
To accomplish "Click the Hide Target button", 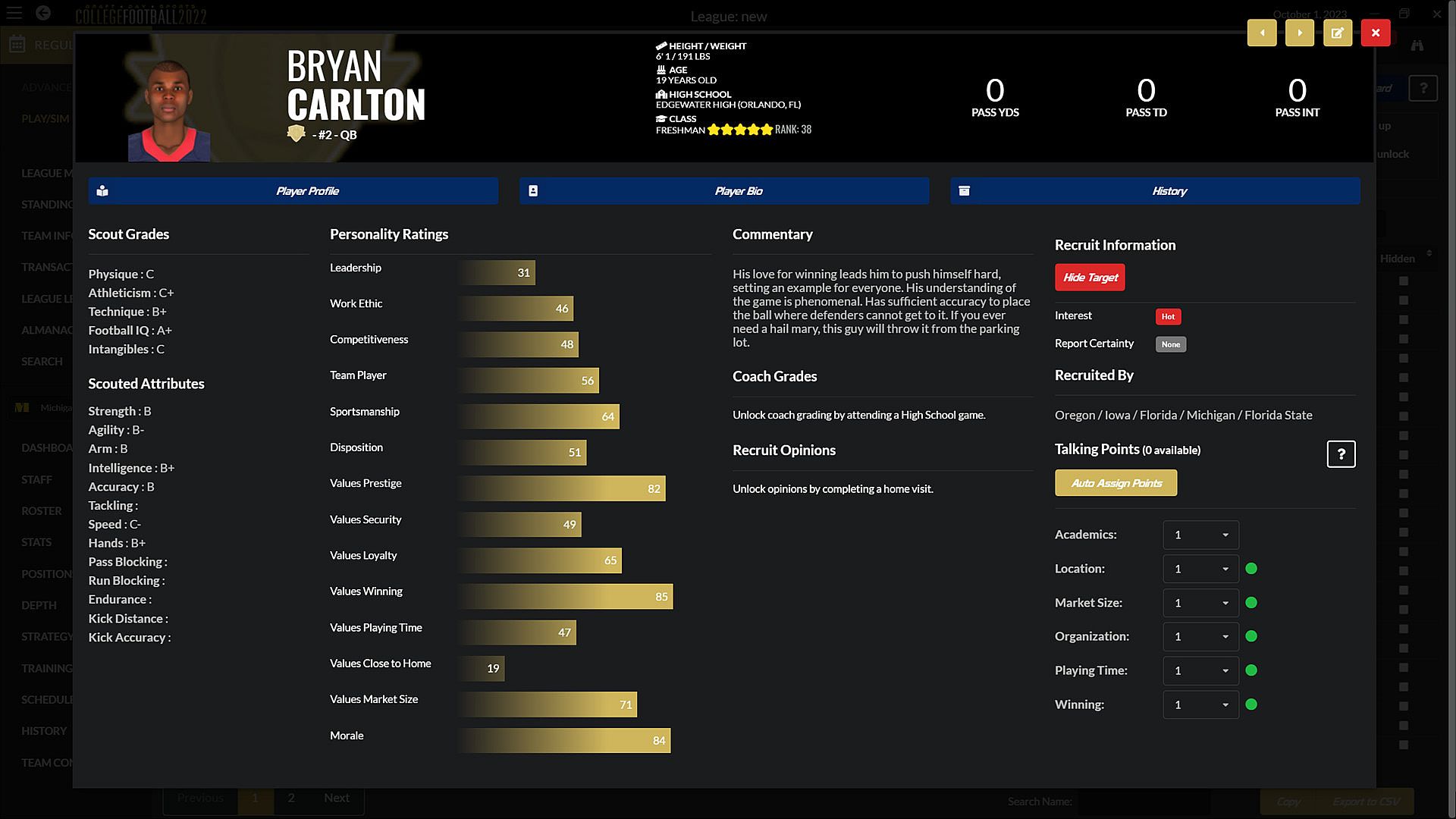I will point(1090,278).
